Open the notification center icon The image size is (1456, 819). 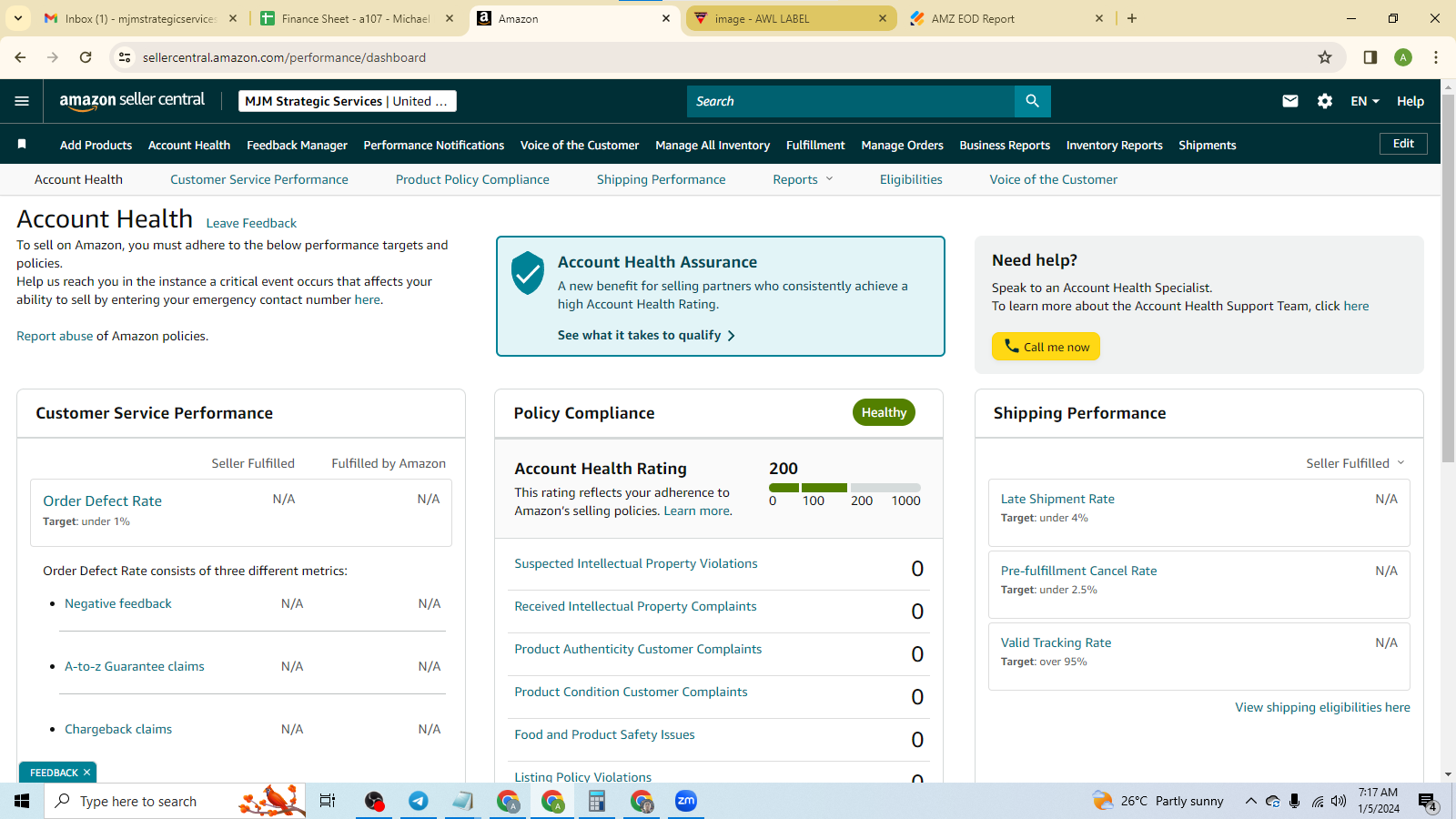coord(1428,802)
